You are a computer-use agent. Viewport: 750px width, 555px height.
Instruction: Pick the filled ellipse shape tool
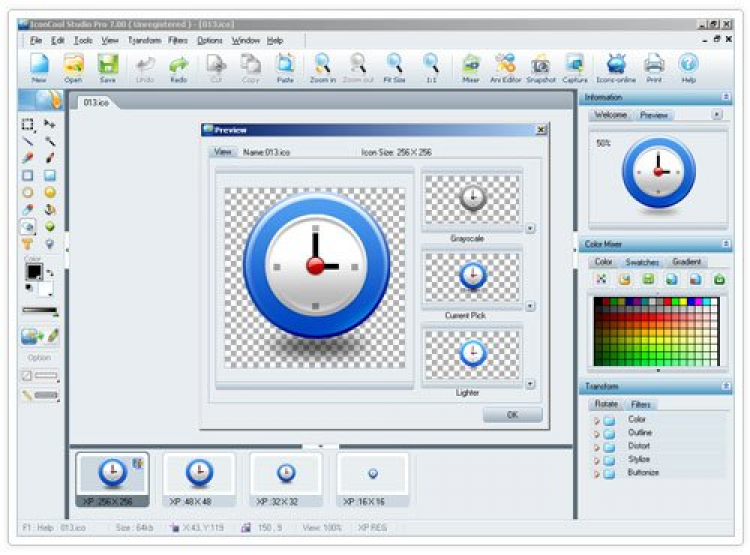pyautogui.click(x=50, y=192)
